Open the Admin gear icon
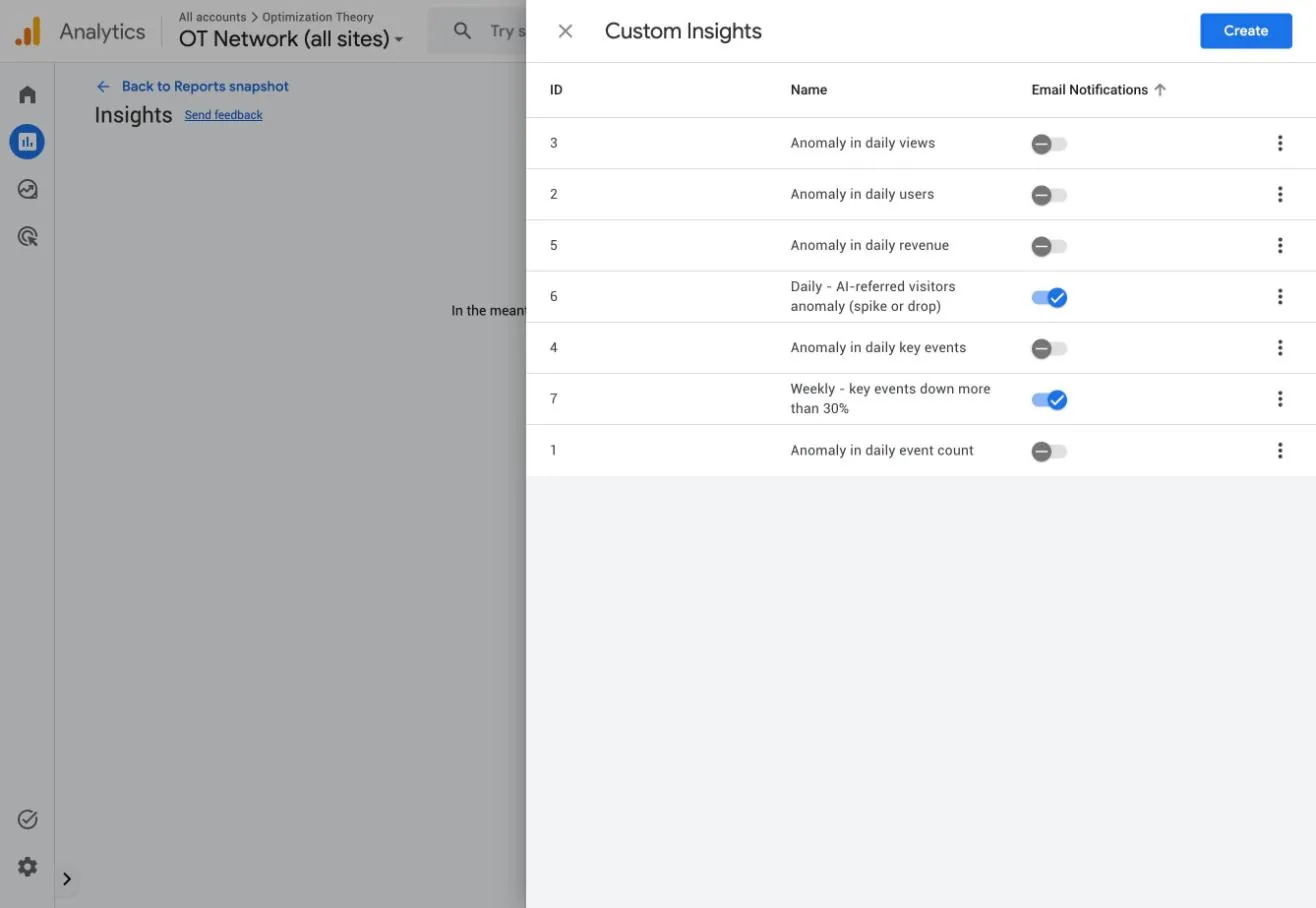The image size is (1316, 908). [x=27, y=867]
